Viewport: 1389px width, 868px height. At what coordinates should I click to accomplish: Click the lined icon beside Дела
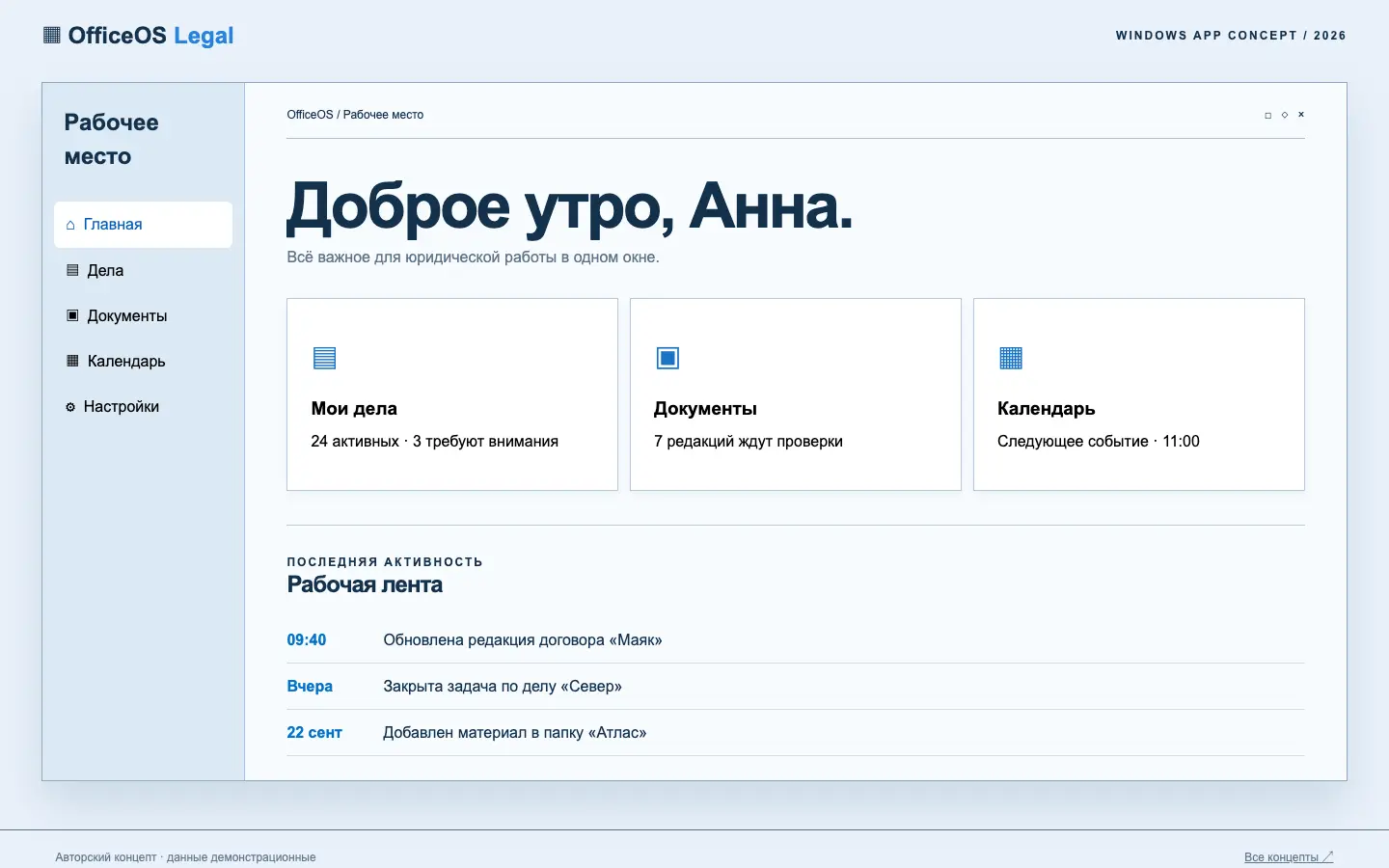(72, 270)
